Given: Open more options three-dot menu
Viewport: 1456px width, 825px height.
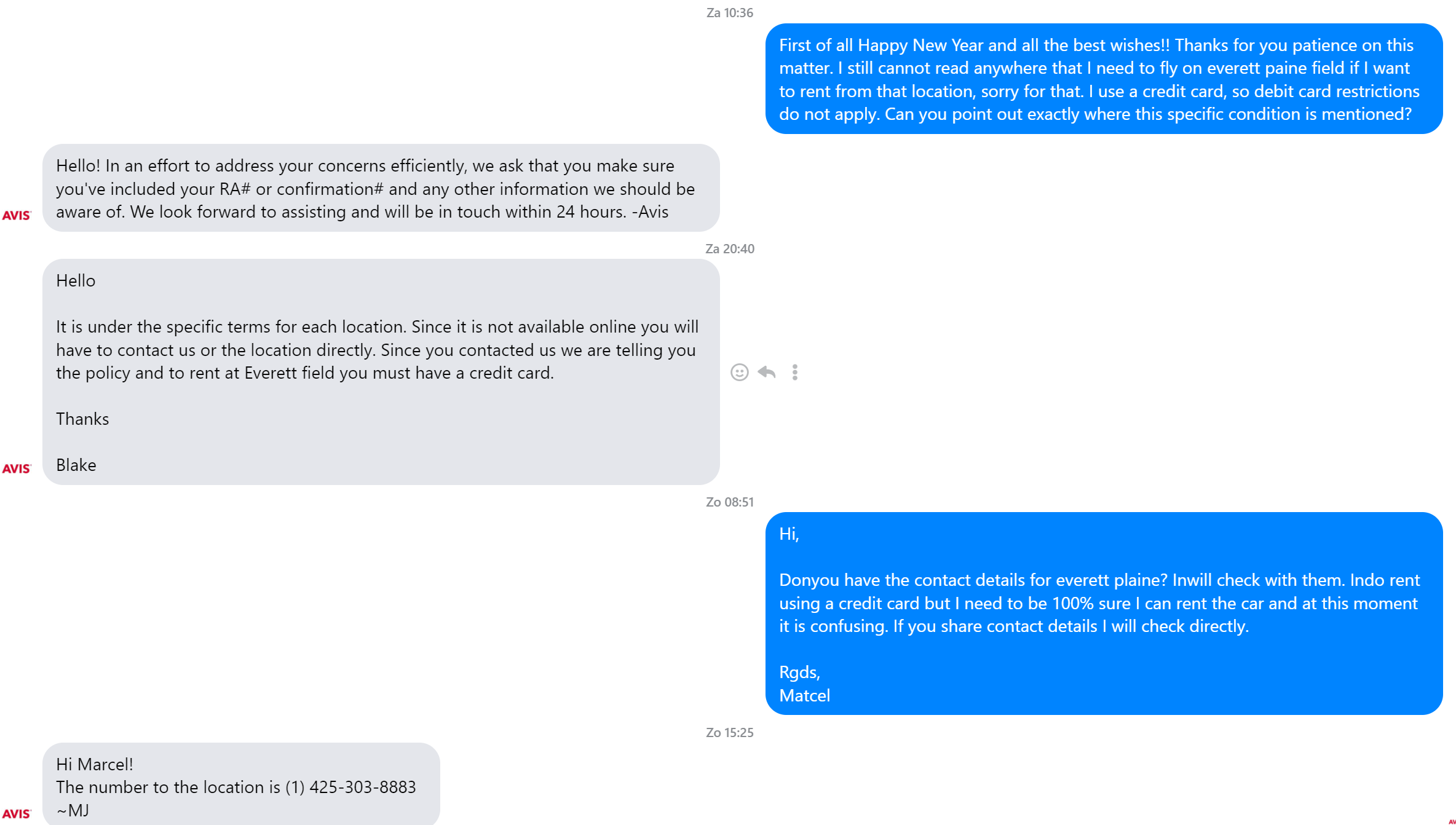Looking at the screenshot, I should (795, 373).
